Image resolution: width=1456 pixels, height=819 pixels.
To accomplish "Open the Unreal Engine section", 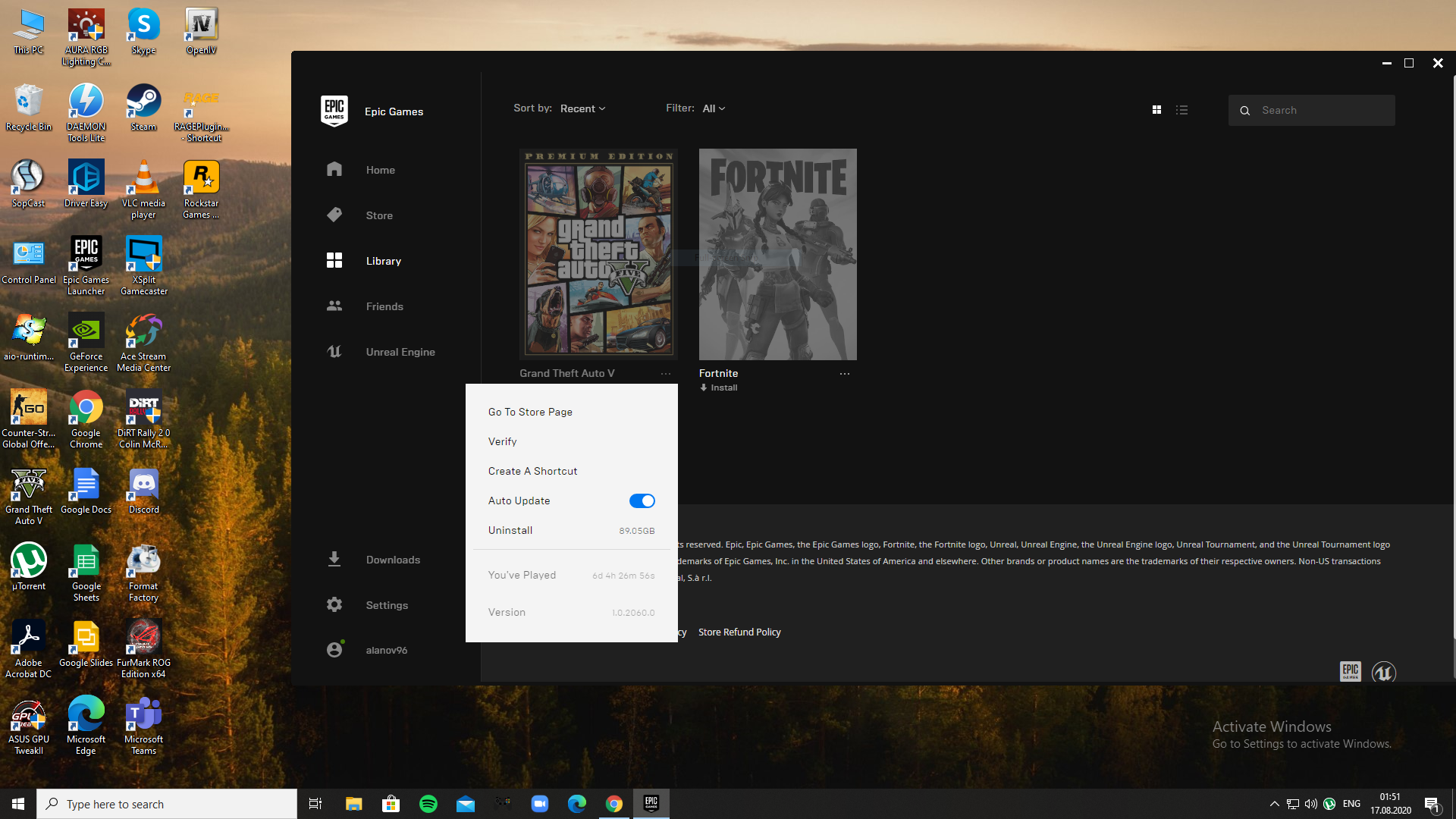I will pyautogui.click(x=400, y=352).
